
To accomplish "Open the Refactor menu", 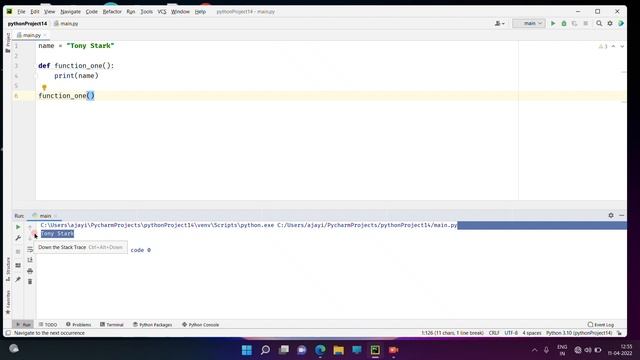I will pos(112,12).
